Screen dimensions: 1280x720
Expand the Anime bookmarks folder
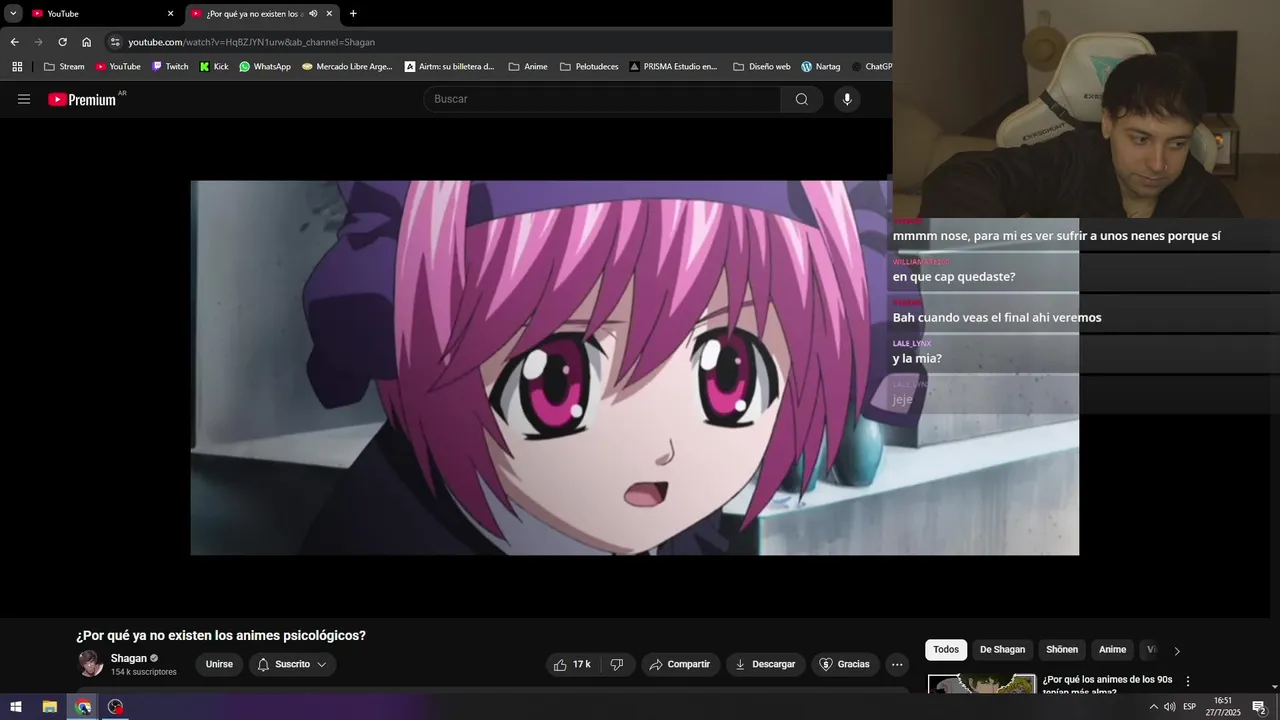click(528, 67)
